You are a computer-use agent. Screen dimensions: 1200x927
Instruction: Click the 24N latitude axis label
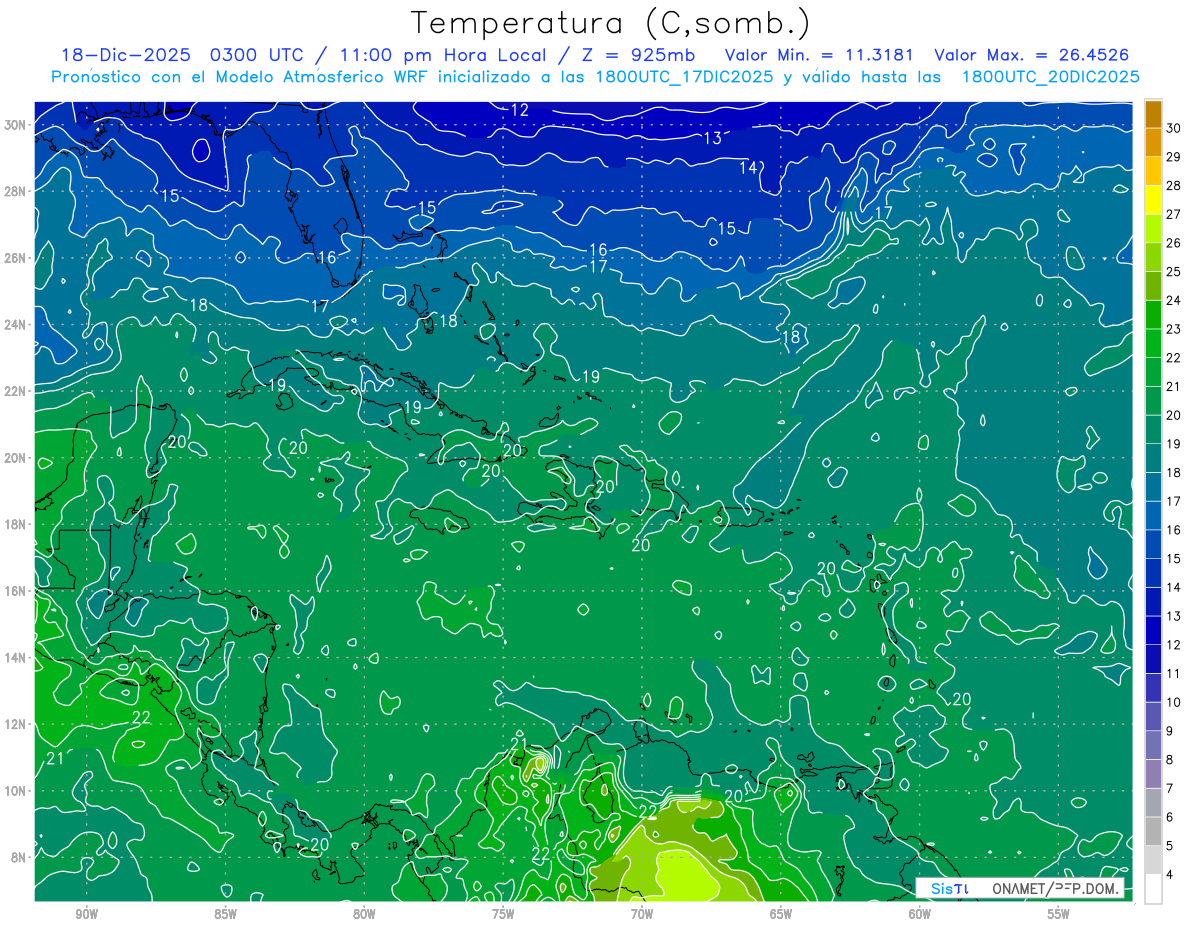click(x=15, y=324)
